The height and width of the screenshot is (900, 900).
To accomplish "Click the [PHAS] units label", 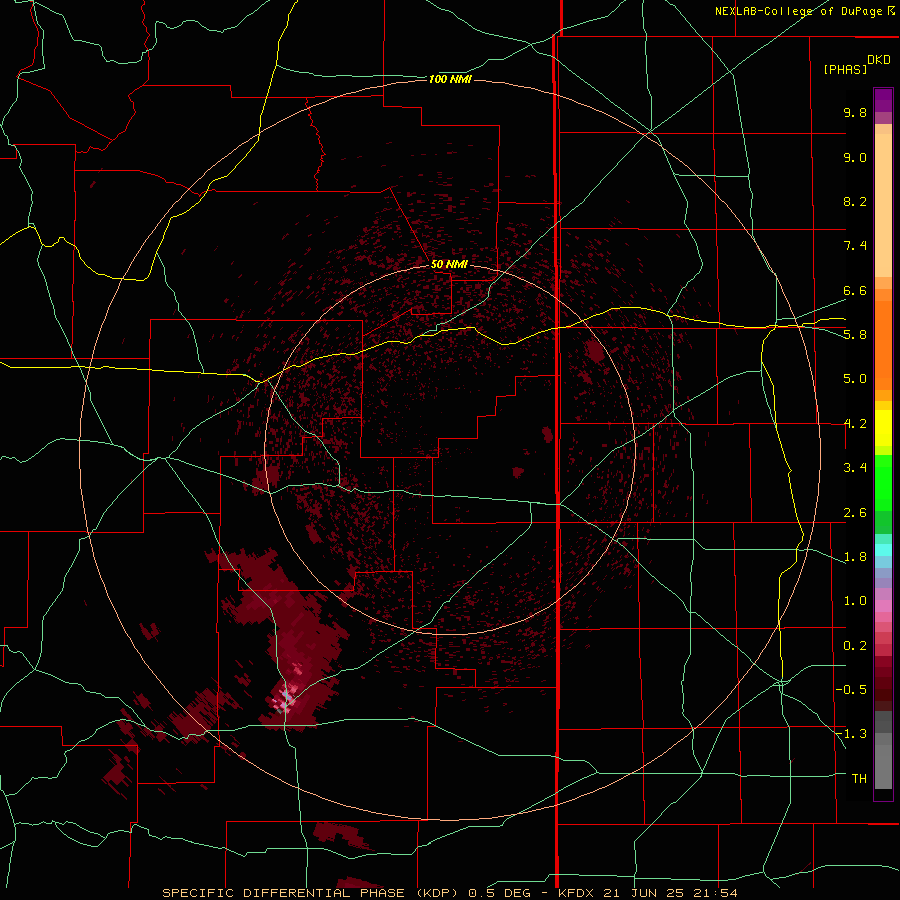I will click(845, 69).
